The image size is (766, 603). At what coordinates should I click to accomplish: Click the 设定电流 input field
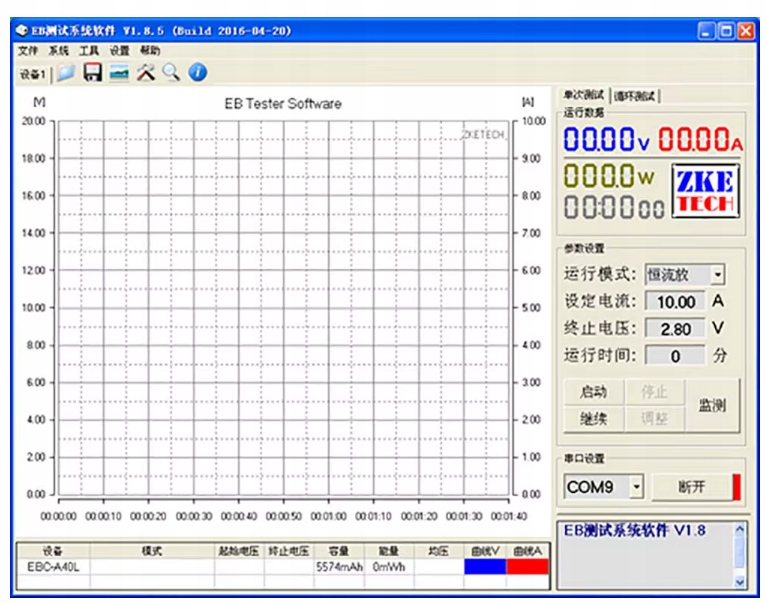(676, 302)
